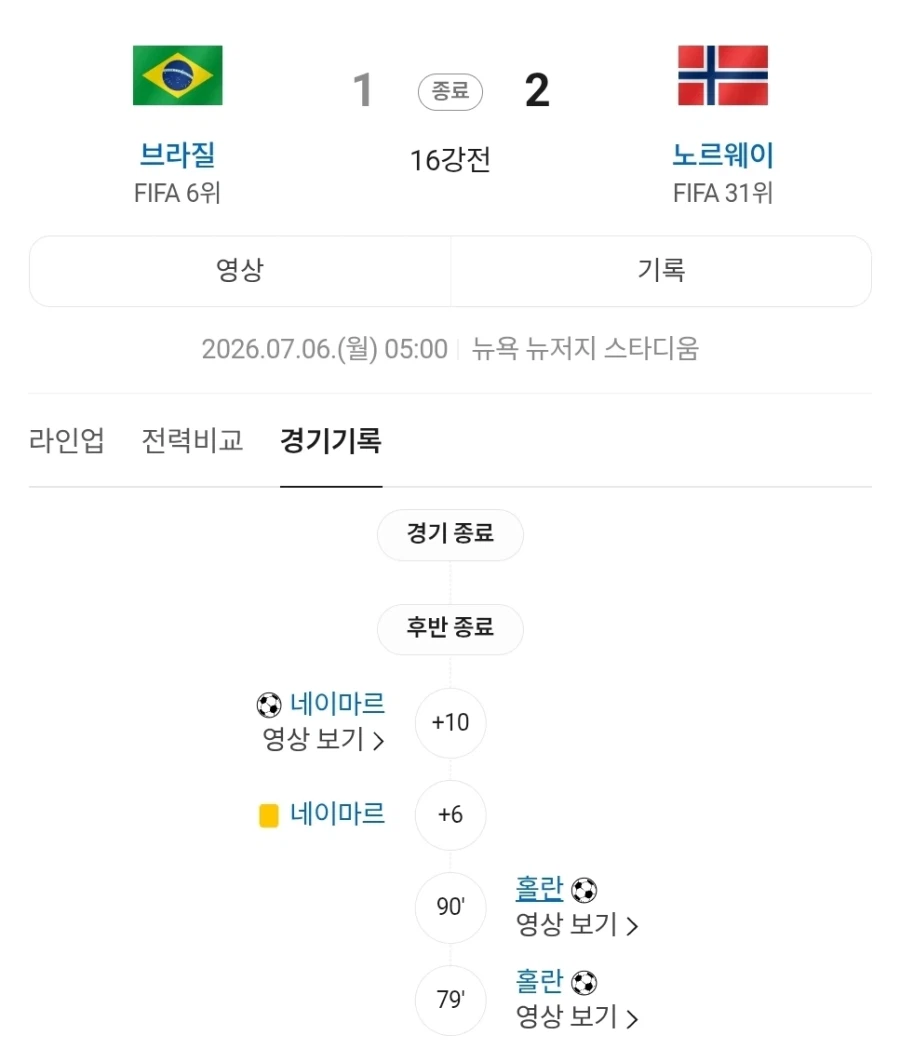Click the +10 timeline minute marker

tap(450, 723)
